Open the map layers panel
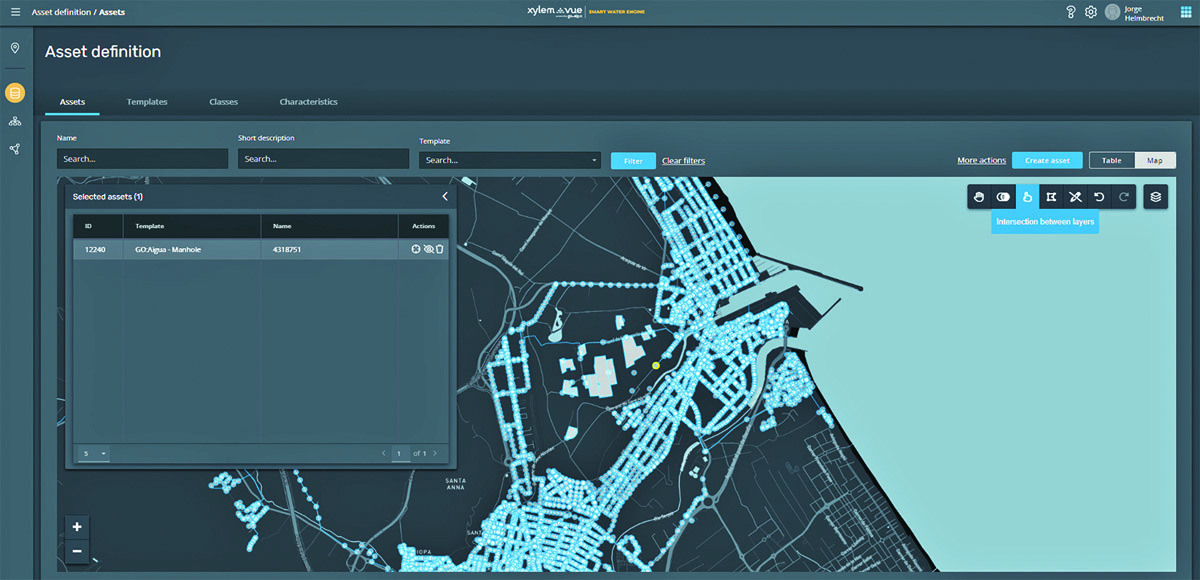The image size is (1200, 580). [1156, 197]
